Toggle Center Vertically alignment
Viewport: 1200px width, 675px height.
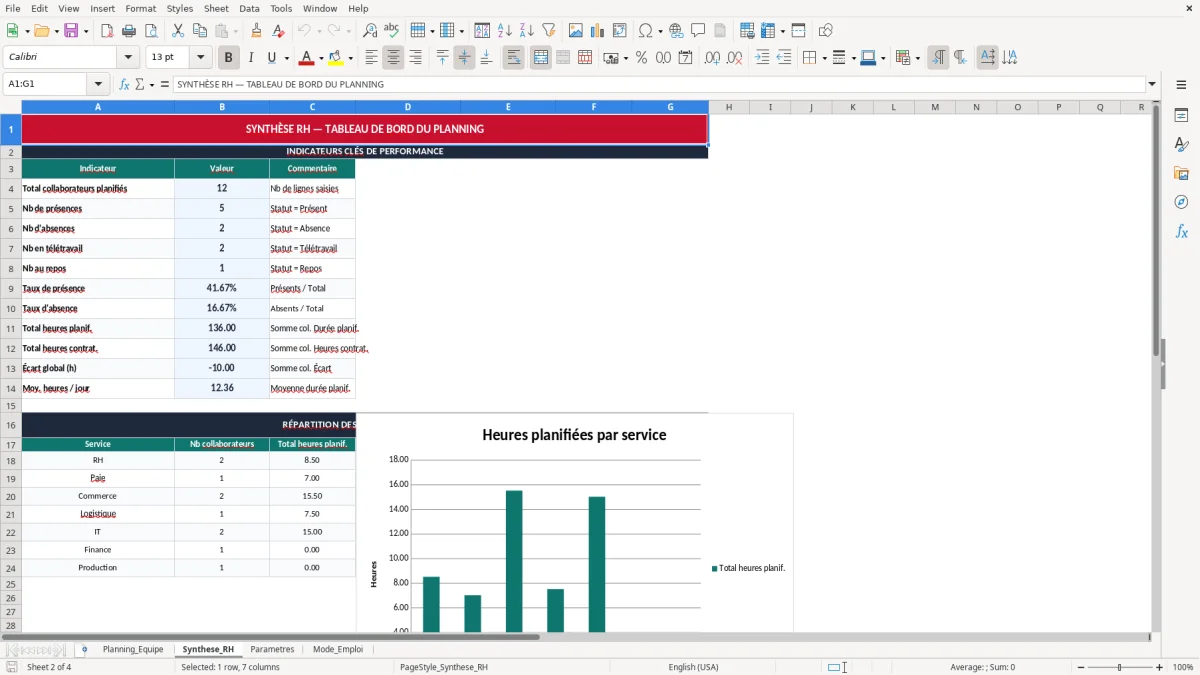(464, 58)
